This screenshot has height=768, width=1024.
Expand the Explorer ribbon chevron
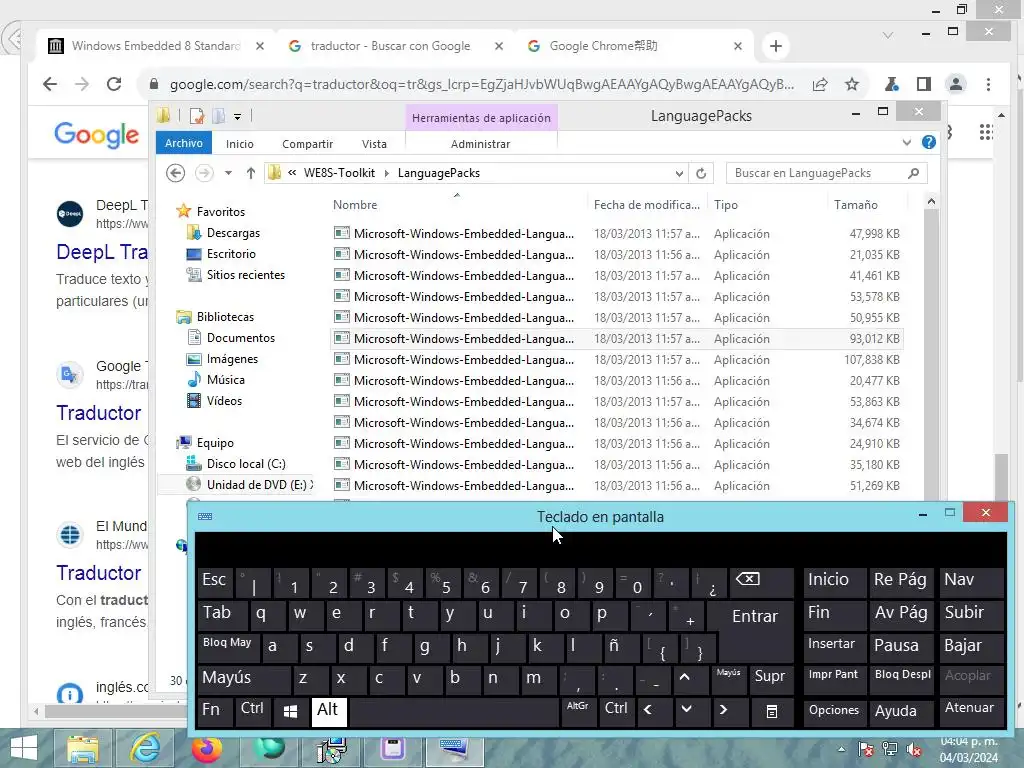pos(906,142)
